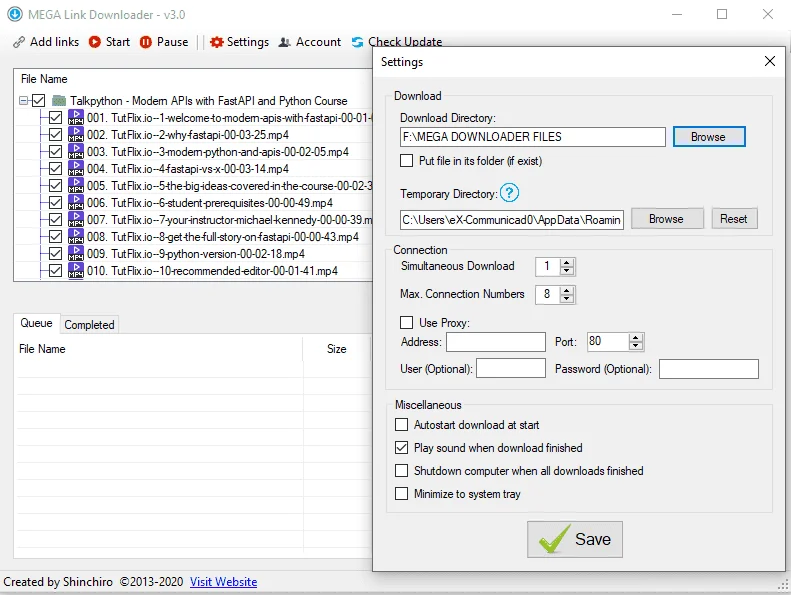Enable the Use Proxy checkbox
The image size is (791, 595).
[x=406, y=322]
